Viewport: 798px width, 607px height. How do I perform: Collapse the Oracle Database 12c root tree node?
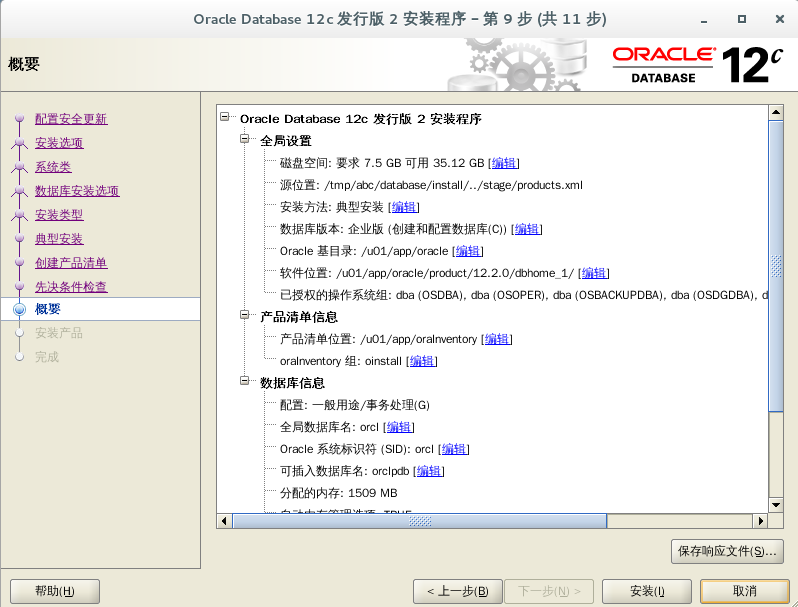click(224, 117)
